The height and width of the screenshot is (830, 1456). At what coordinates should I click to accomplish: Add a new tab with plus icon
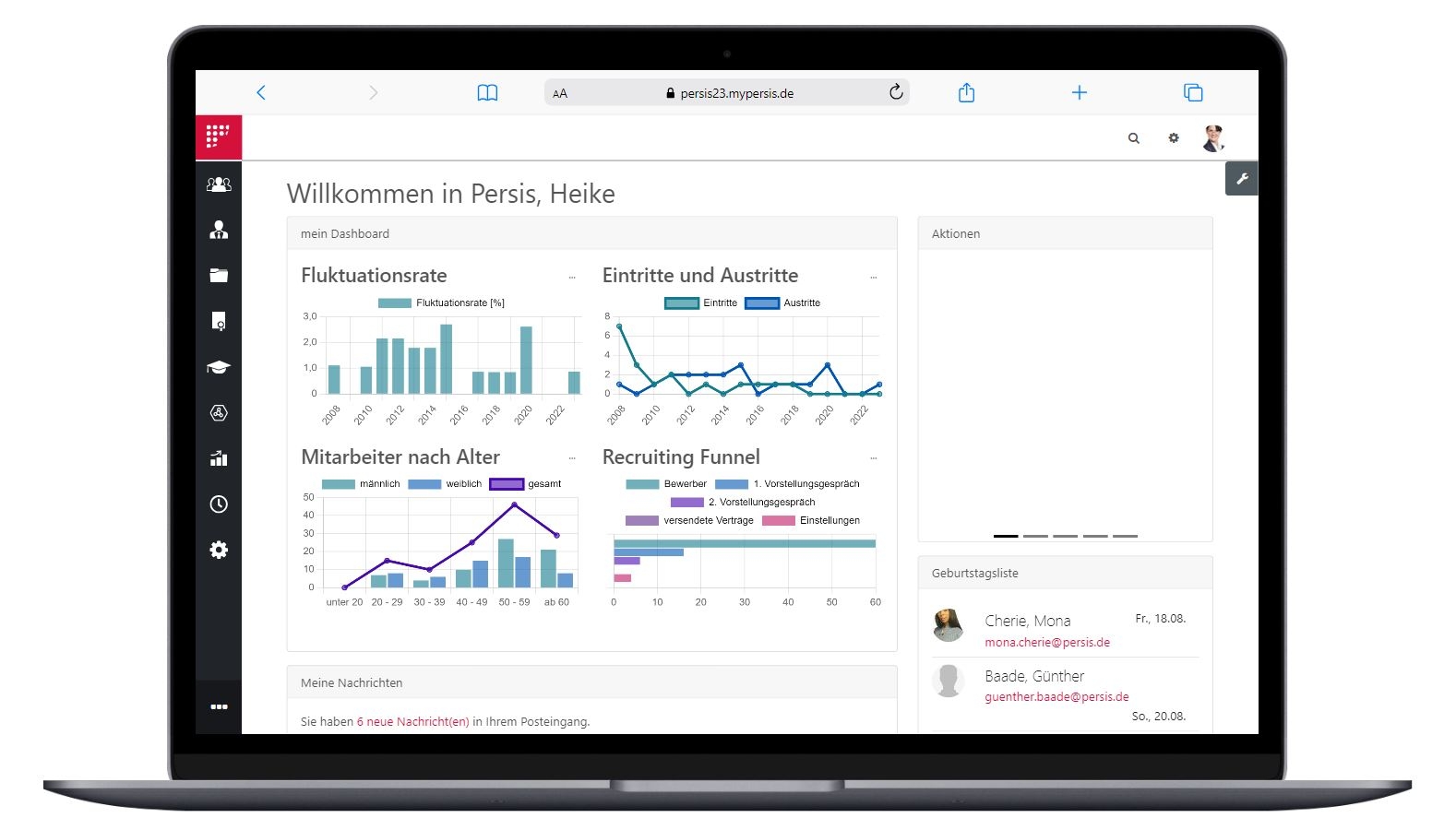point(1080,92)
